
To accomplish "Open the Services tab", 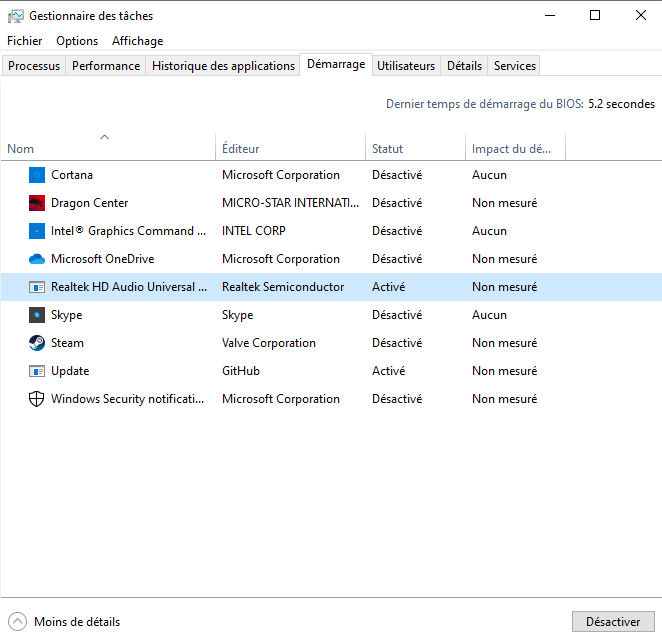I will (515, 66).
